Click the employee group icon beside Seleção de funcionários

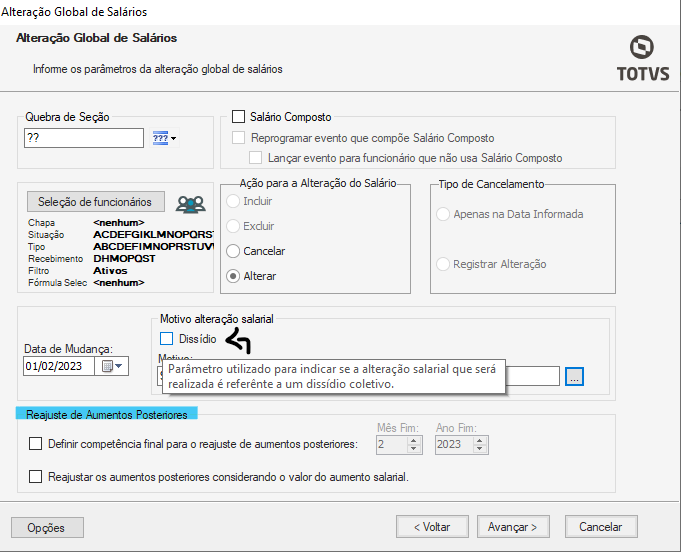coord(190,203)
